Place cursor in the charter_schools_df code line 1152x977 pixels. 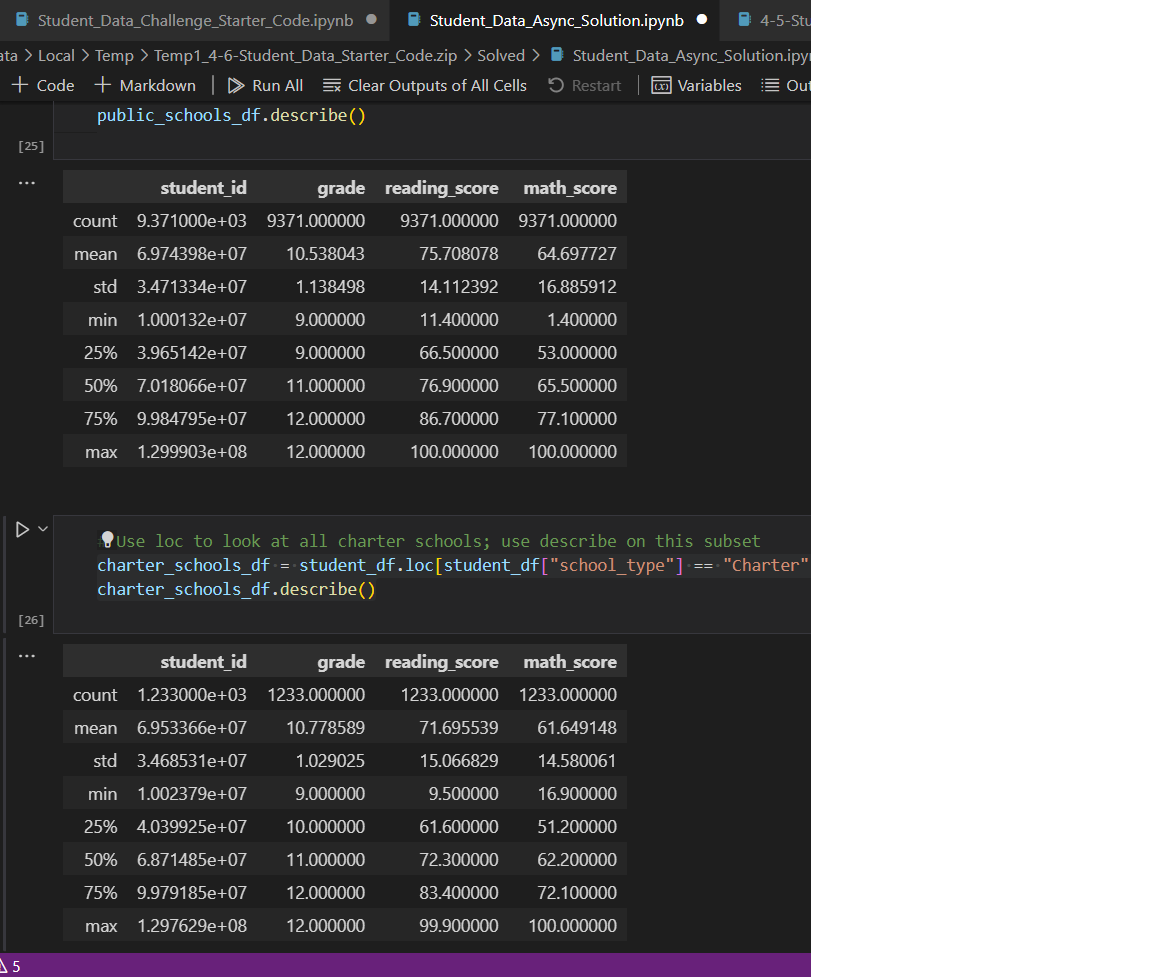(300, 565)
